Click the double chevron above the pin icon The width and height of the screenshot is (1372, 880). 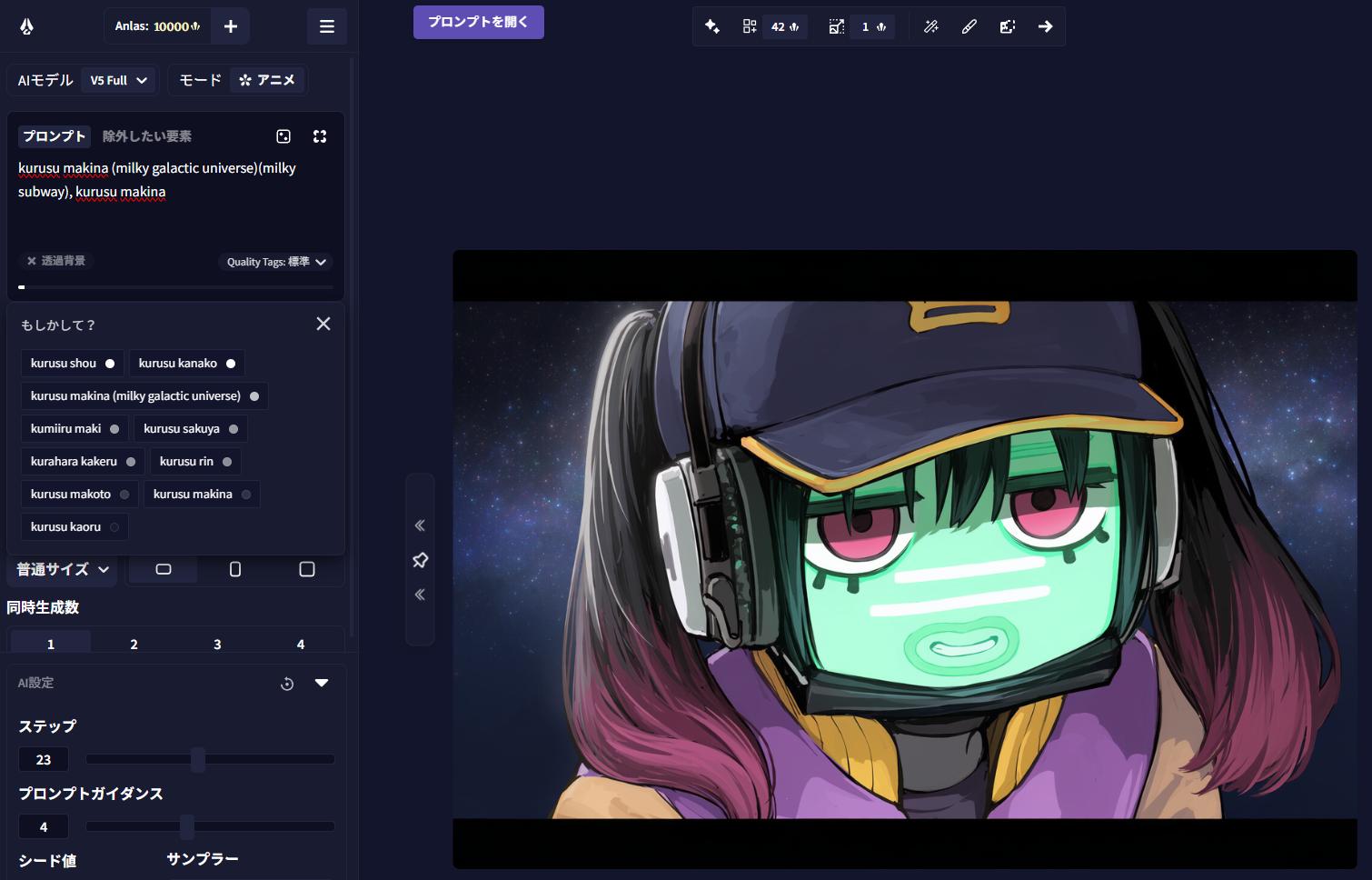(420, 525)
